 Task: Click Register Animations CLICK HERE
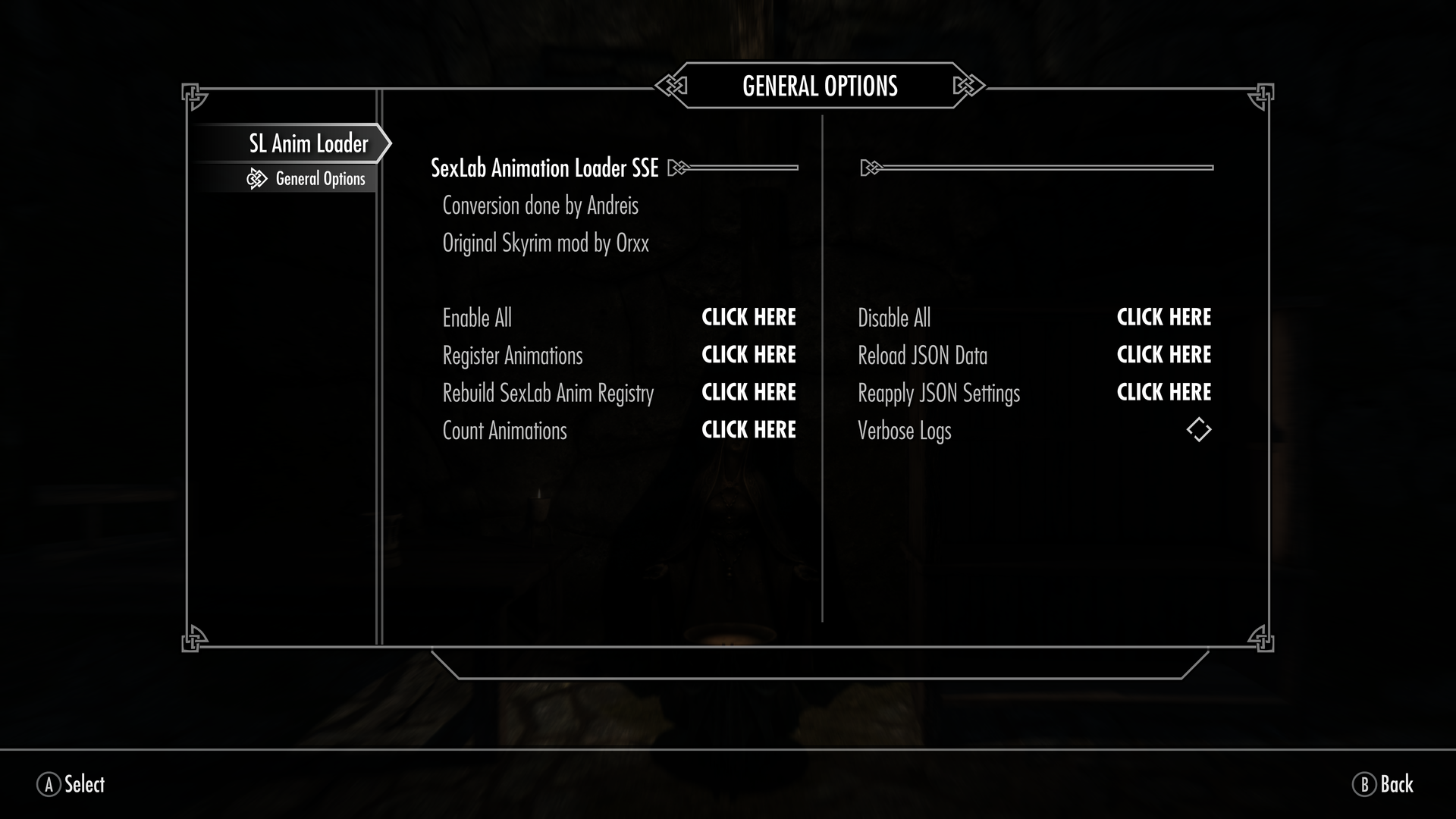coord(748,354)
